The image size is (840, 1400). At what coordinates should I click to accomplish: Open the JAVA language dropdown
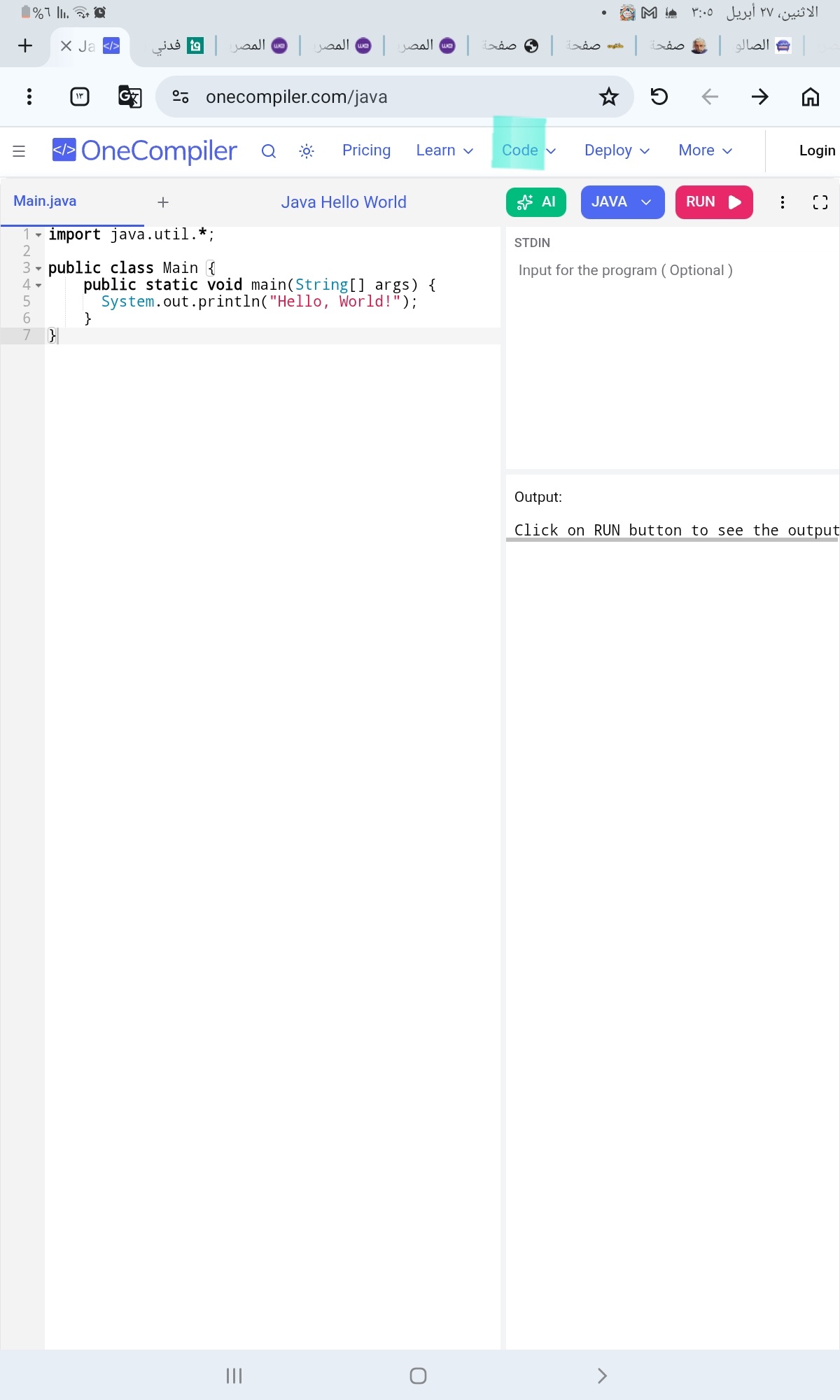click(623, 202)
